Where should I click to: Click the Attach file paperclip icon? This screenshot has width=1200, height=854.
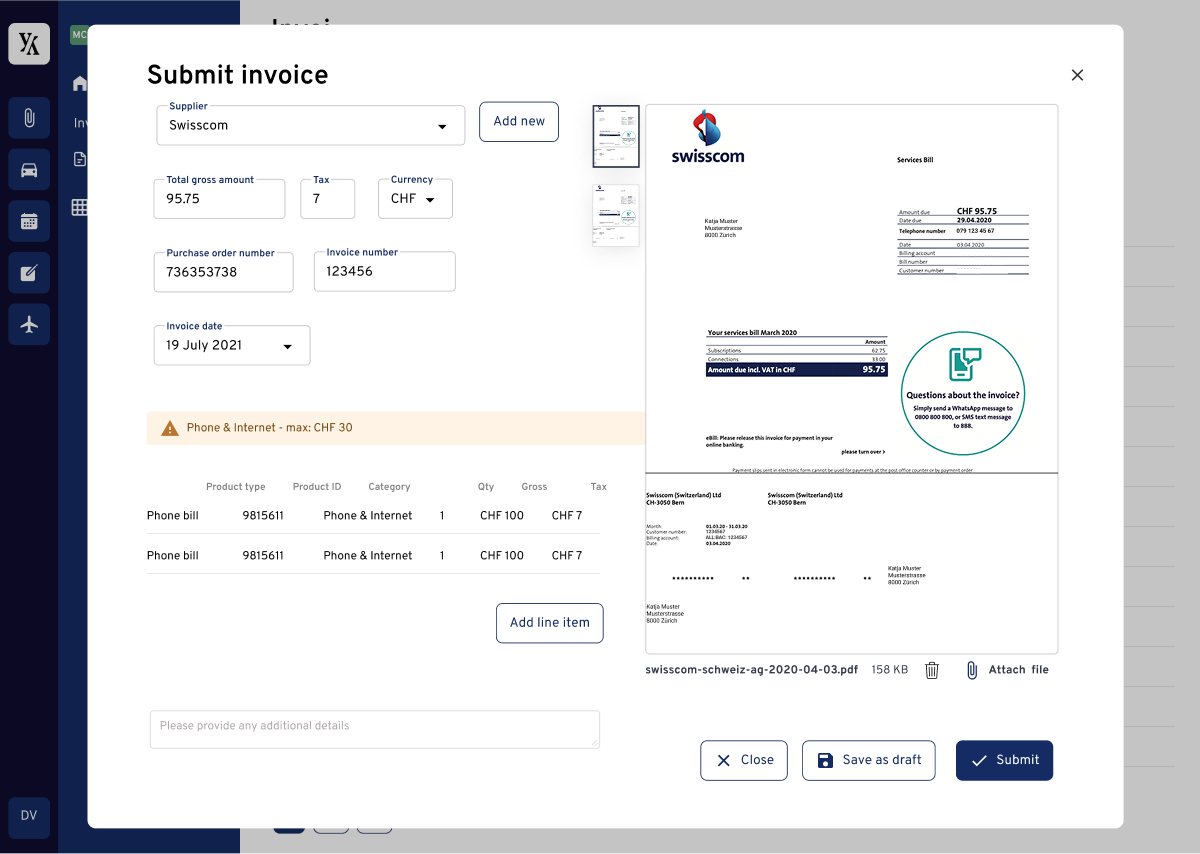(971, 669)
